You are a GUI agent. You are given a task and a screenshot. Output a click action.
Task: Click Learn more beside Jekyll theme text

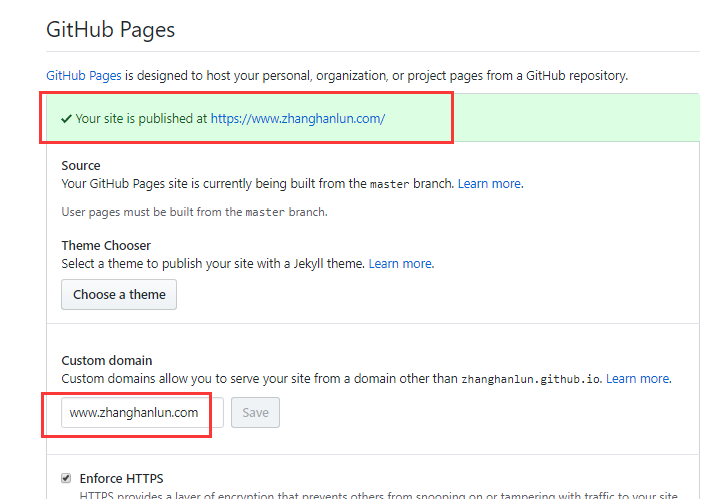click(x=400, y=263)
